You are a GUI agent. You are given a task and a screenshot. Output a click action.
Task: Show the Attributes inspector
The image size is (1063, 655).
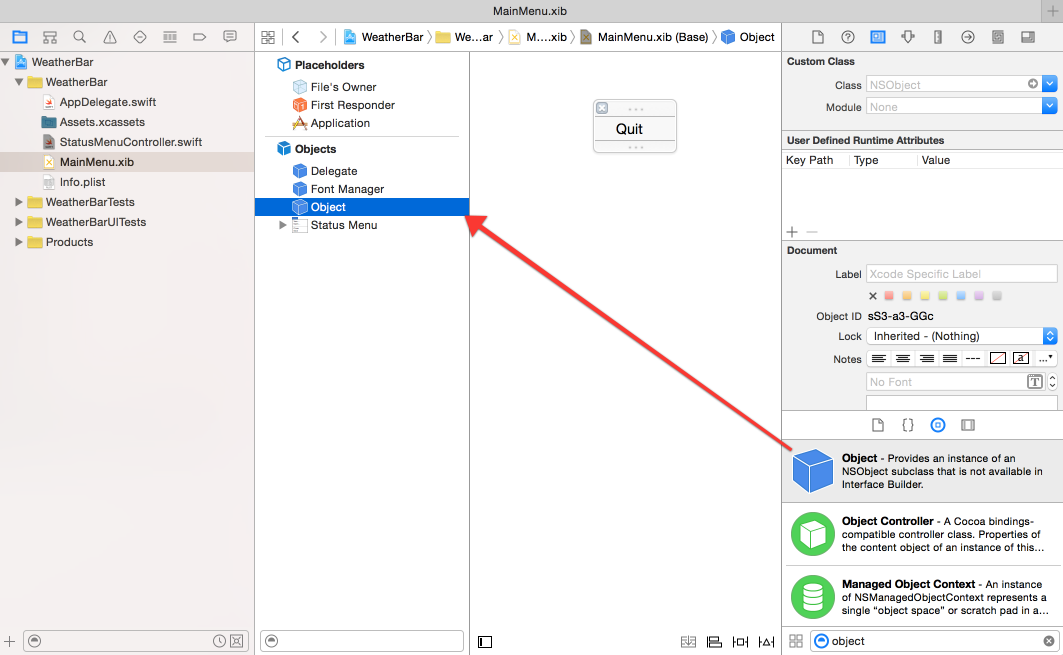pyautogui.click(x=908, y=37)
